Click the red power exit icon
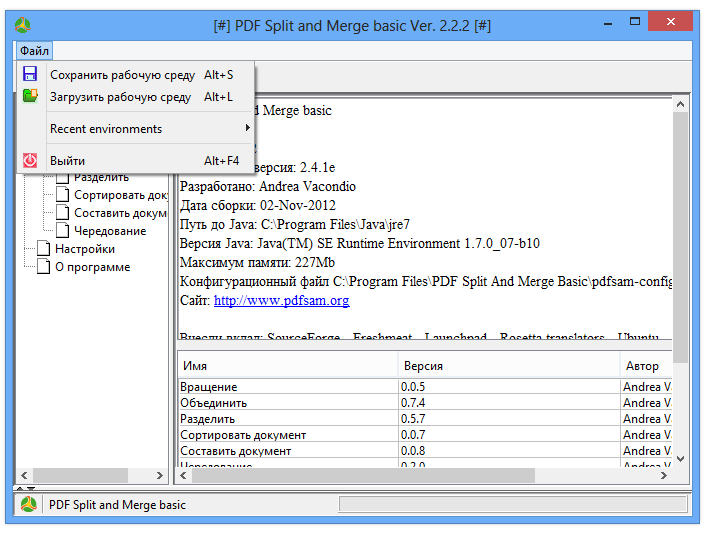The height and width of the screenshot is (535, 710). tap(30, 160)
